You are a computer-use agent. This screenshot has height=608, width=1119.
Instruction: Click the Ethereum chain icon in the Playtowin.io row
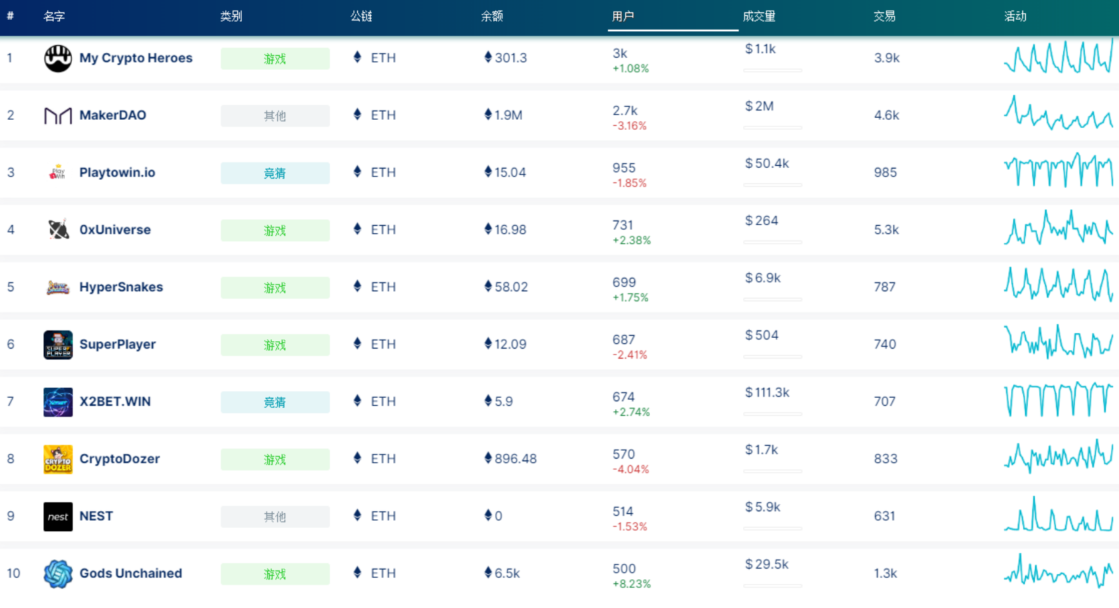coord(358,171)
